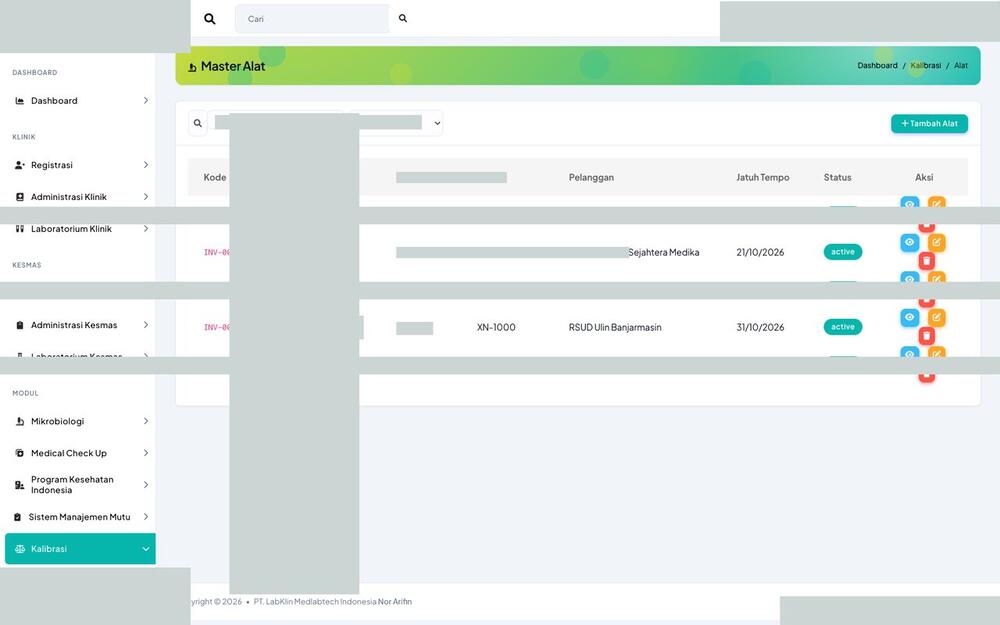Click the Alat breadcrumb entry
The width and height of the screenshot is (1000, 625).
tap(960, 66)
